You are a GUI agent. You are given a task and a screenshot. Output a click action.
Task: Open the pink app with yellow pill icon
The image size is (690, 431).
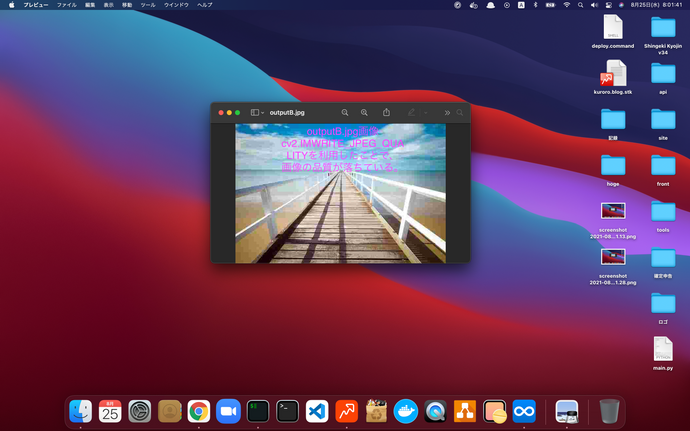click(495, 411)
